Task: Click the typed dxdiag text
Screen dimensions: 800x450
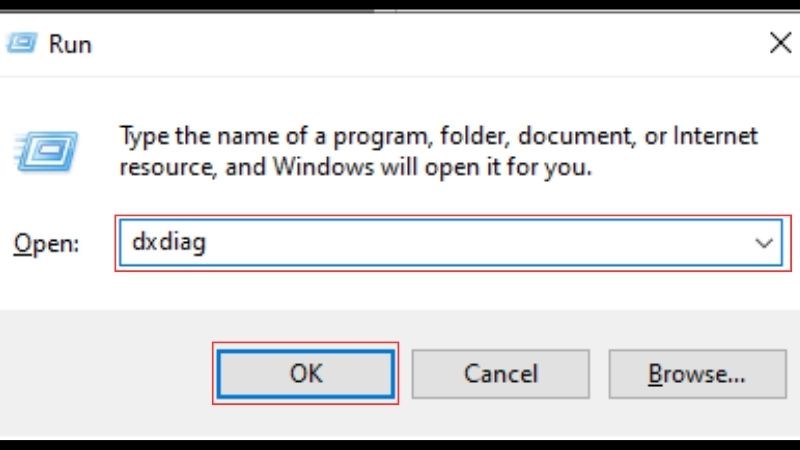Action: [168, 242]
